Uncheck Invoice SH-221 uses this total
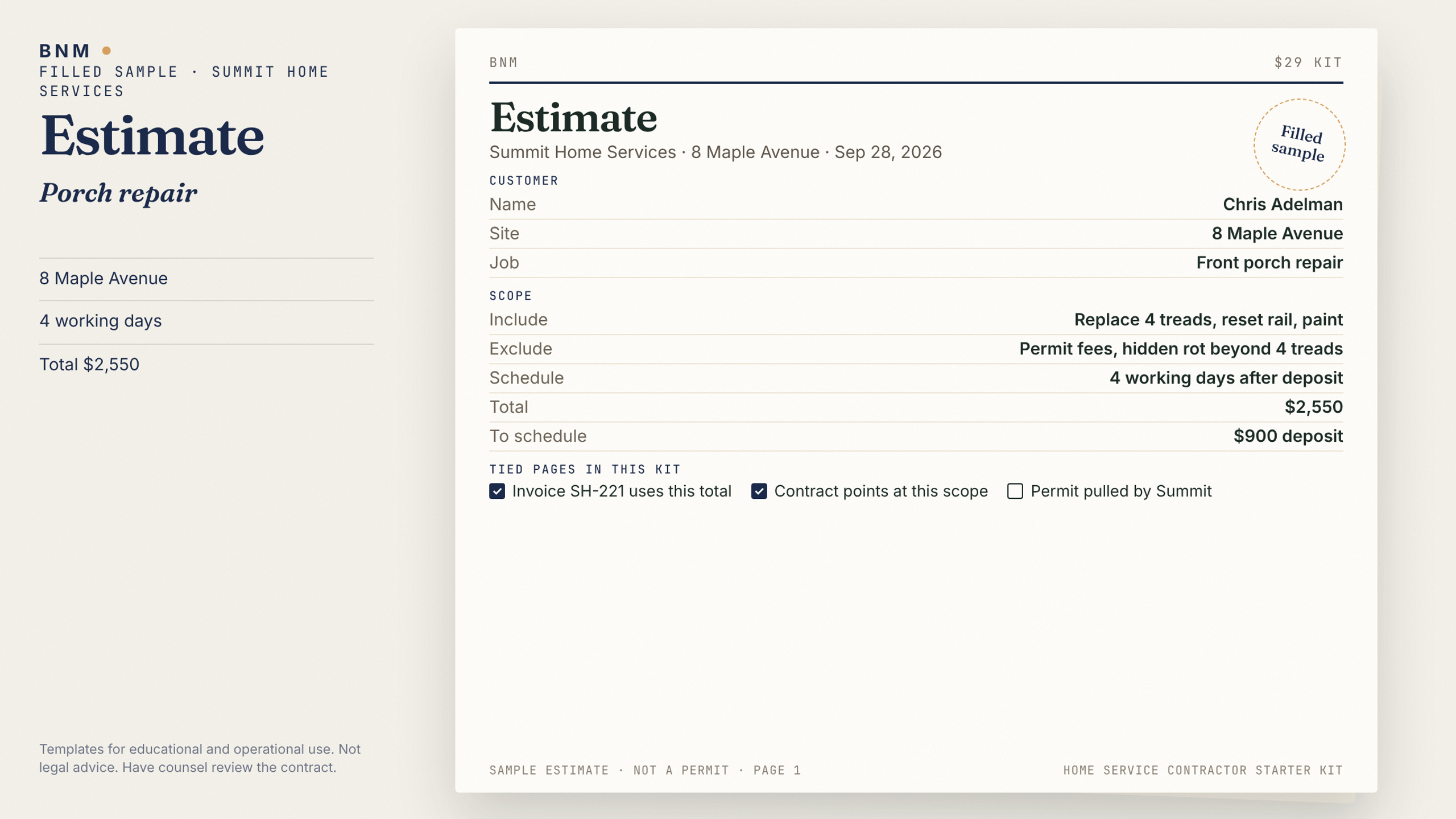Viewport: 1456px width, 819px height. pyautogui.click(x=497, y=491)
